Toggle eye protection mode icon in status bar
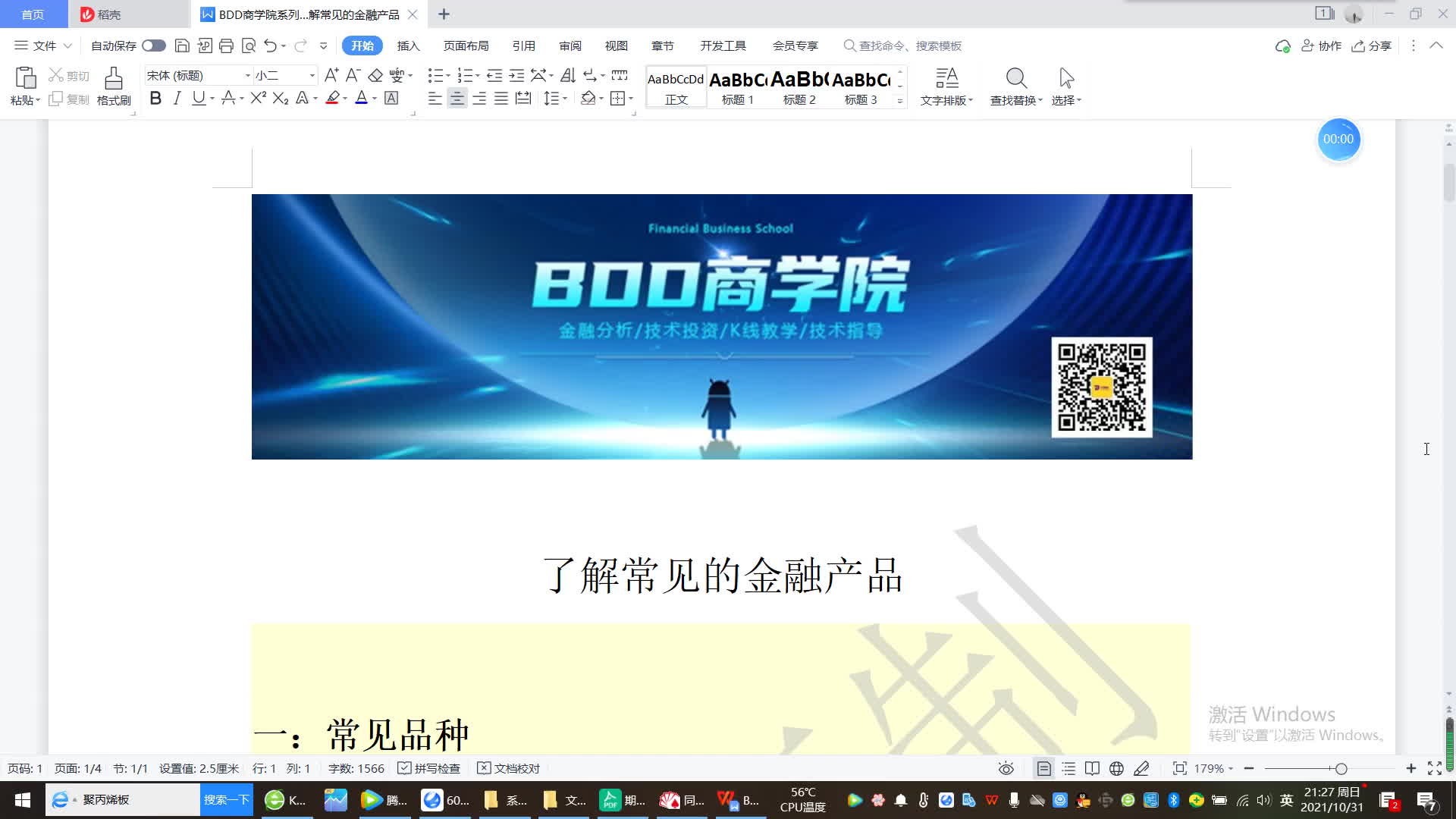This screenshot has height=819, width=1456. (1006, 768)
